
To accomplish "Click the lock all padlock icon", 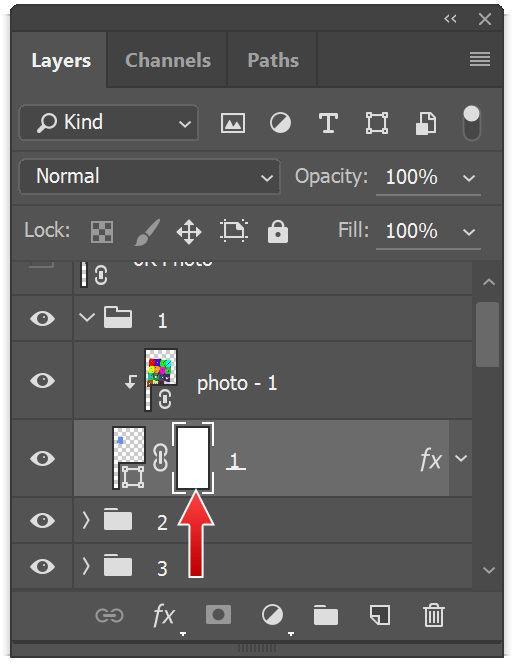I will click(278, 232).
